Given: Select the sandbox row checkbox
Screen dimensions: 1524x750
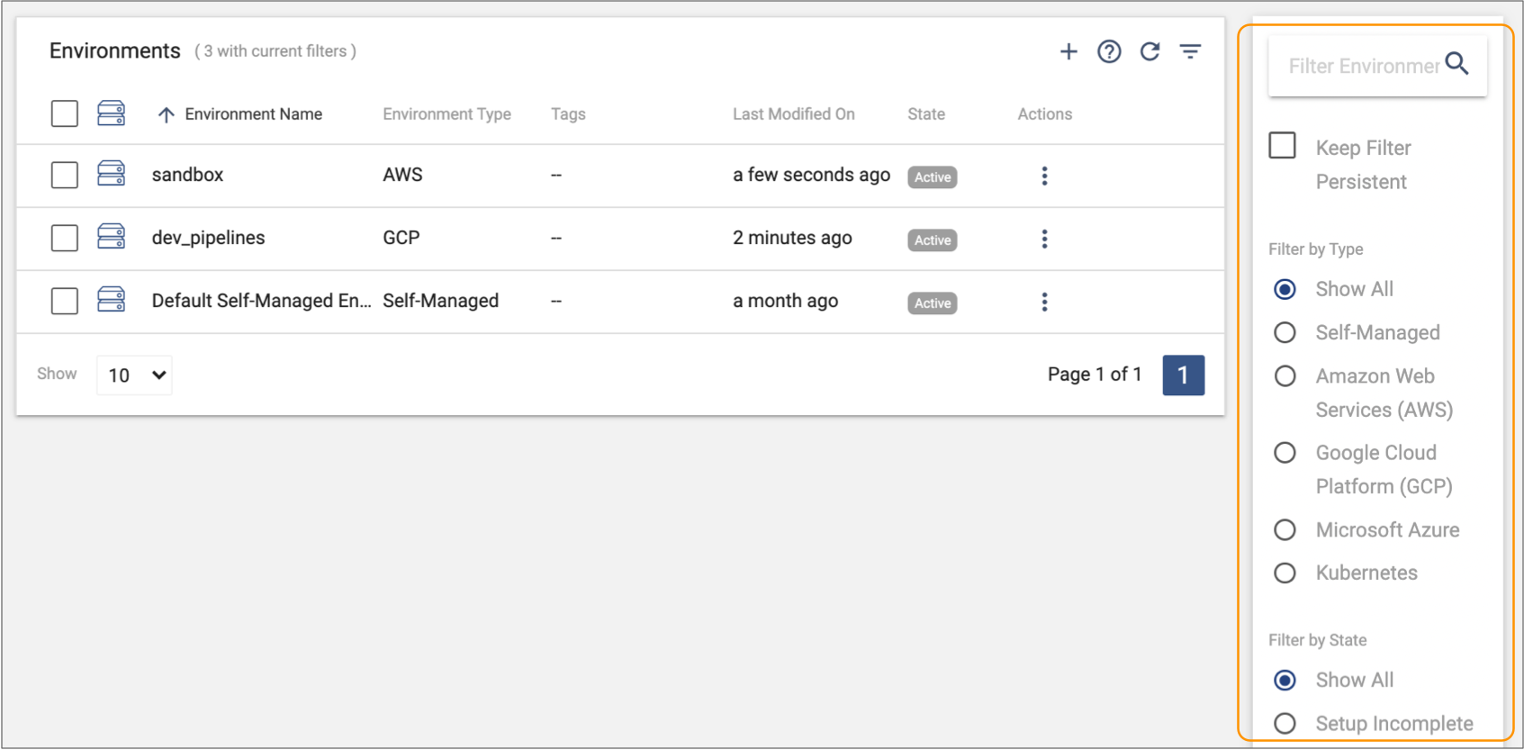Looking at the screenshot, I should pyautogui.click(x=64, y=176).
